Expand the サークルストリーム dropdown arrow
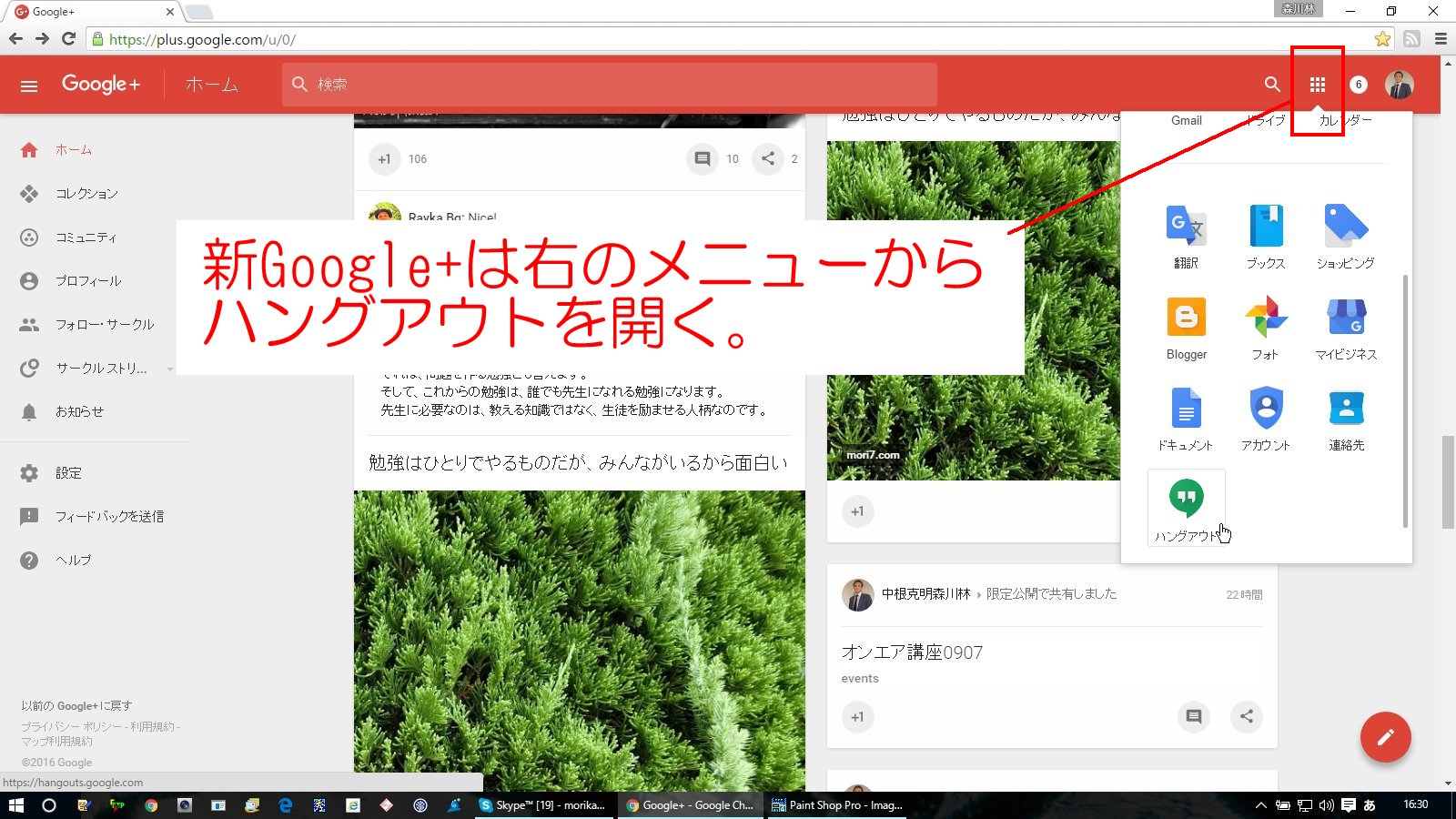 pos(169,369)
